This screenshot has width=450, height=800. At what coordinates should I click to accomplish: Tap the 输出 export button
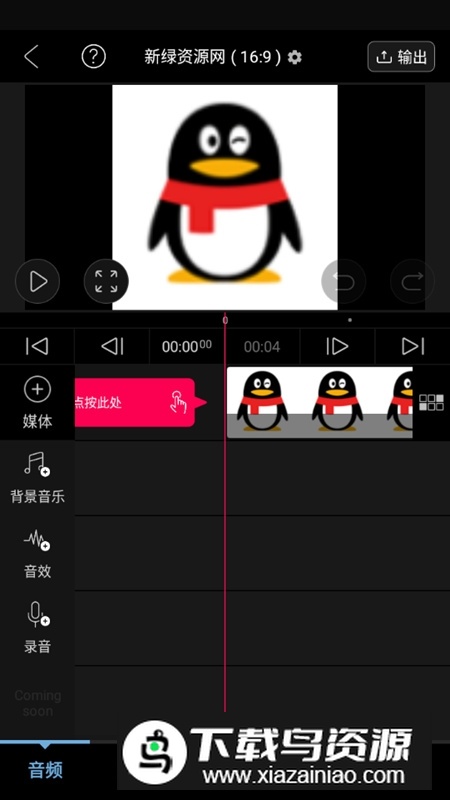coord(401,57)
